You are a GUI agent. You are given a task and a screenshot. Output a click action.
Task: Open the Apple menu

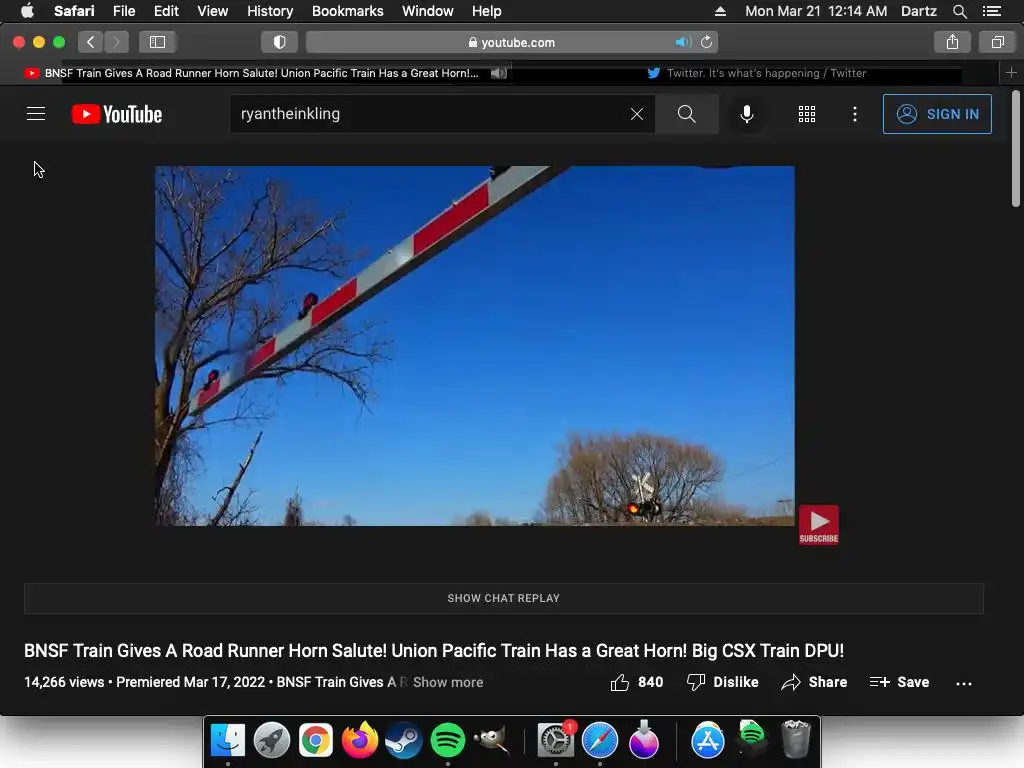click(x=27, y=11)
